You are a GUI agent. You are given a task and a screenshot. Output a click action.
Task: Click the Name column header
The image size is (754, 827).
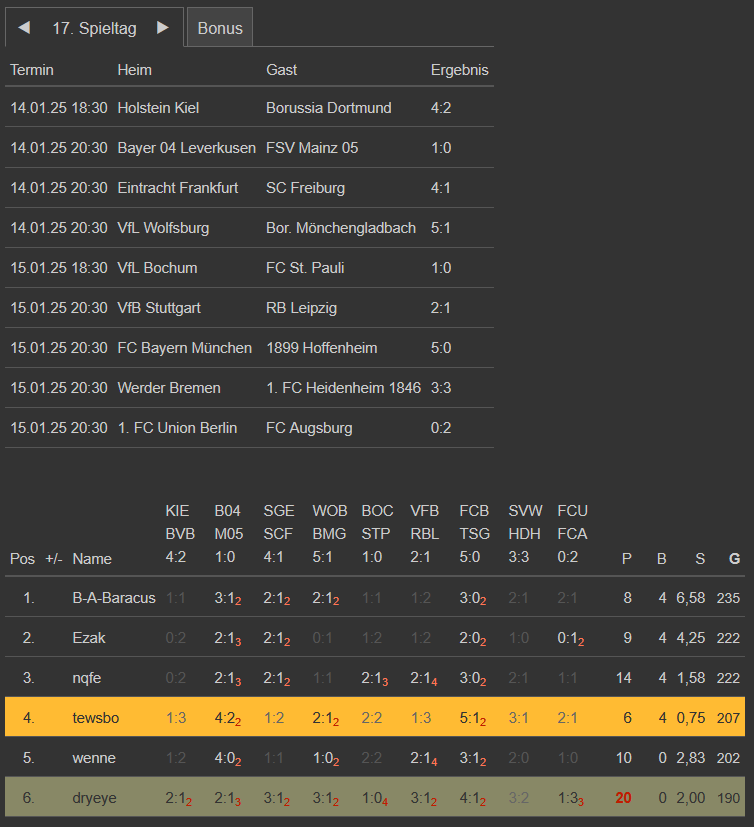92,558
